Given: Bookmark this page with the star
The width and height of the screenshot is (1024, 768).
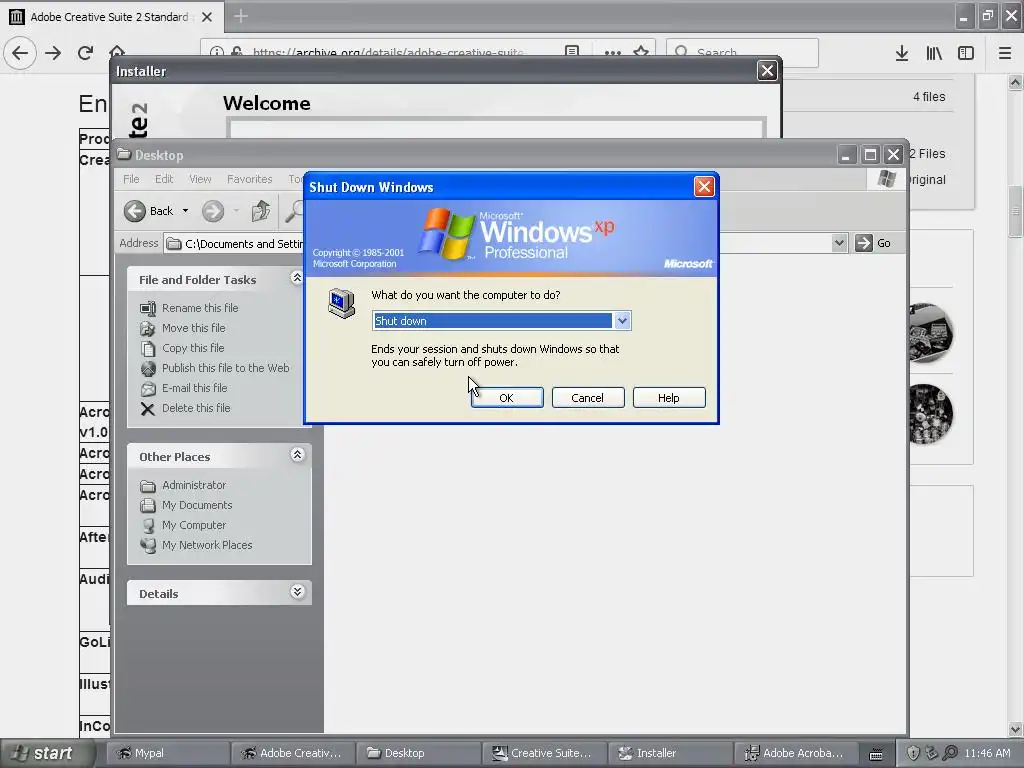Looking at the screenshot, I should pos(641,51).
